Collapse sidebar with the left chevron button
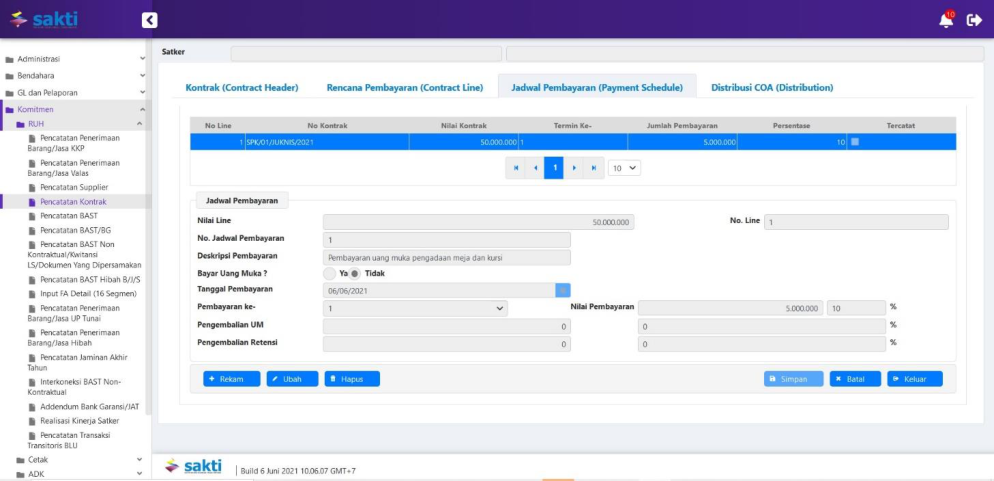994x481 pixels. (x=149, y=20)
